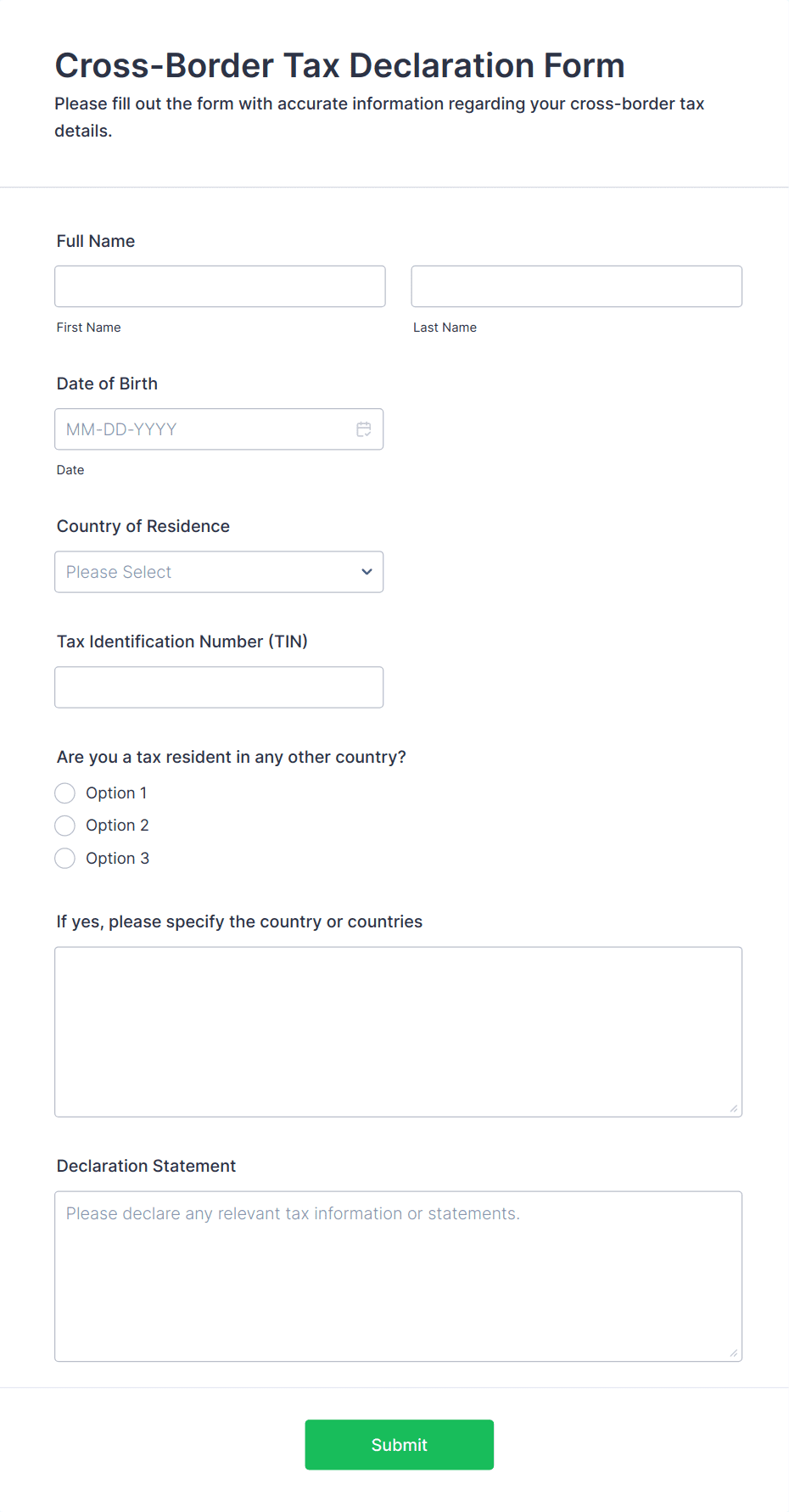
Task: Click the chevron arrow in the country select
Action: [x=367, y=572]
